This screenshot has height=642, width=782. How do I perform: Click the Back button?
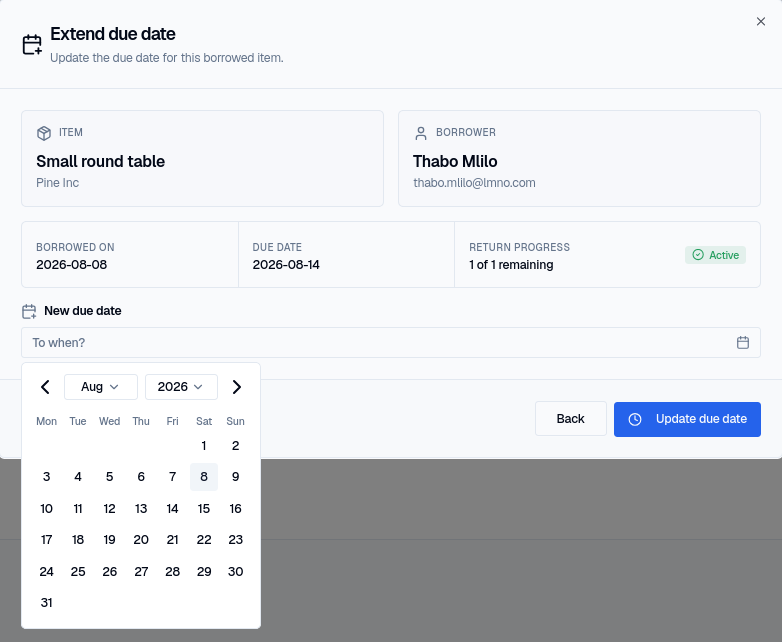coord(571,419)
